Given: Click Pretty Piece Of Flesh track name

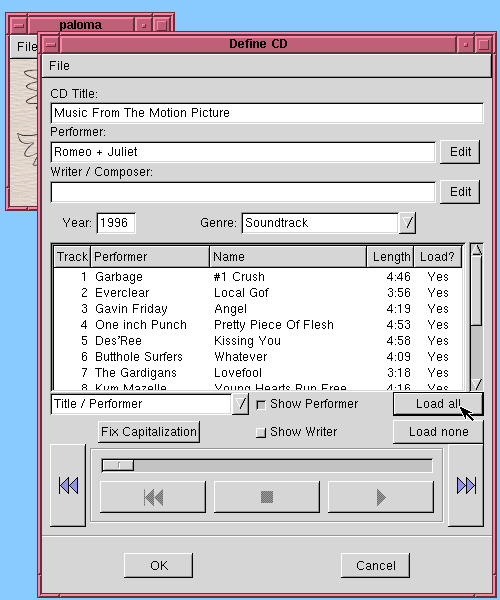Looking at the screenshot, I should [274, 325].
